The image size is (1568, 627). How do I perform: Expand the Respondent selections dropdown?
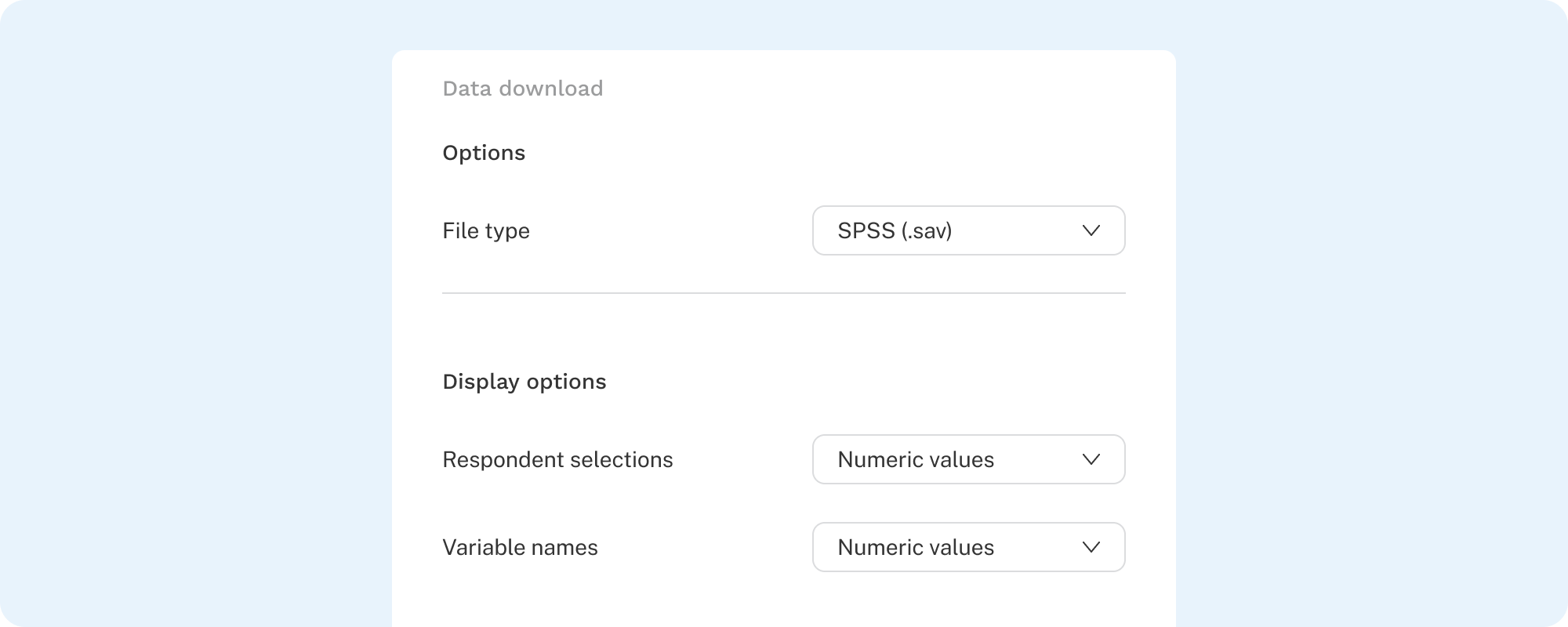pyautogui.click(x=968, y=459)
